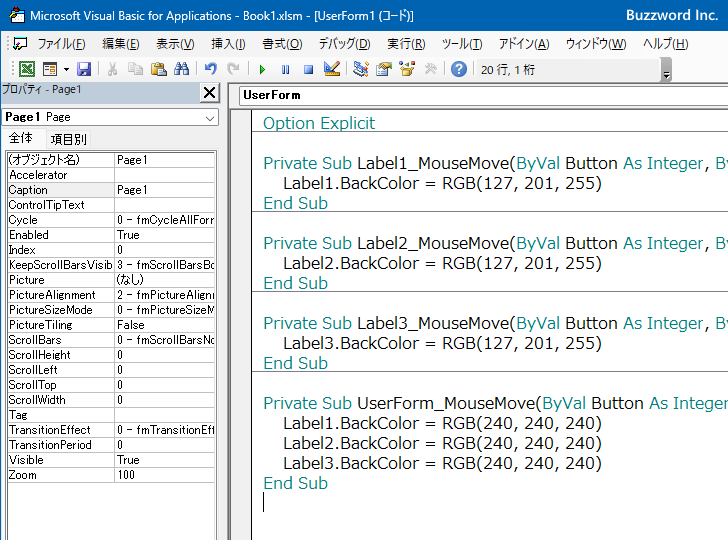The height and width of the screenshot is (540, 728).
Task: Edit the (オブジェクト名) value Page1
Action: pos(164,160)
